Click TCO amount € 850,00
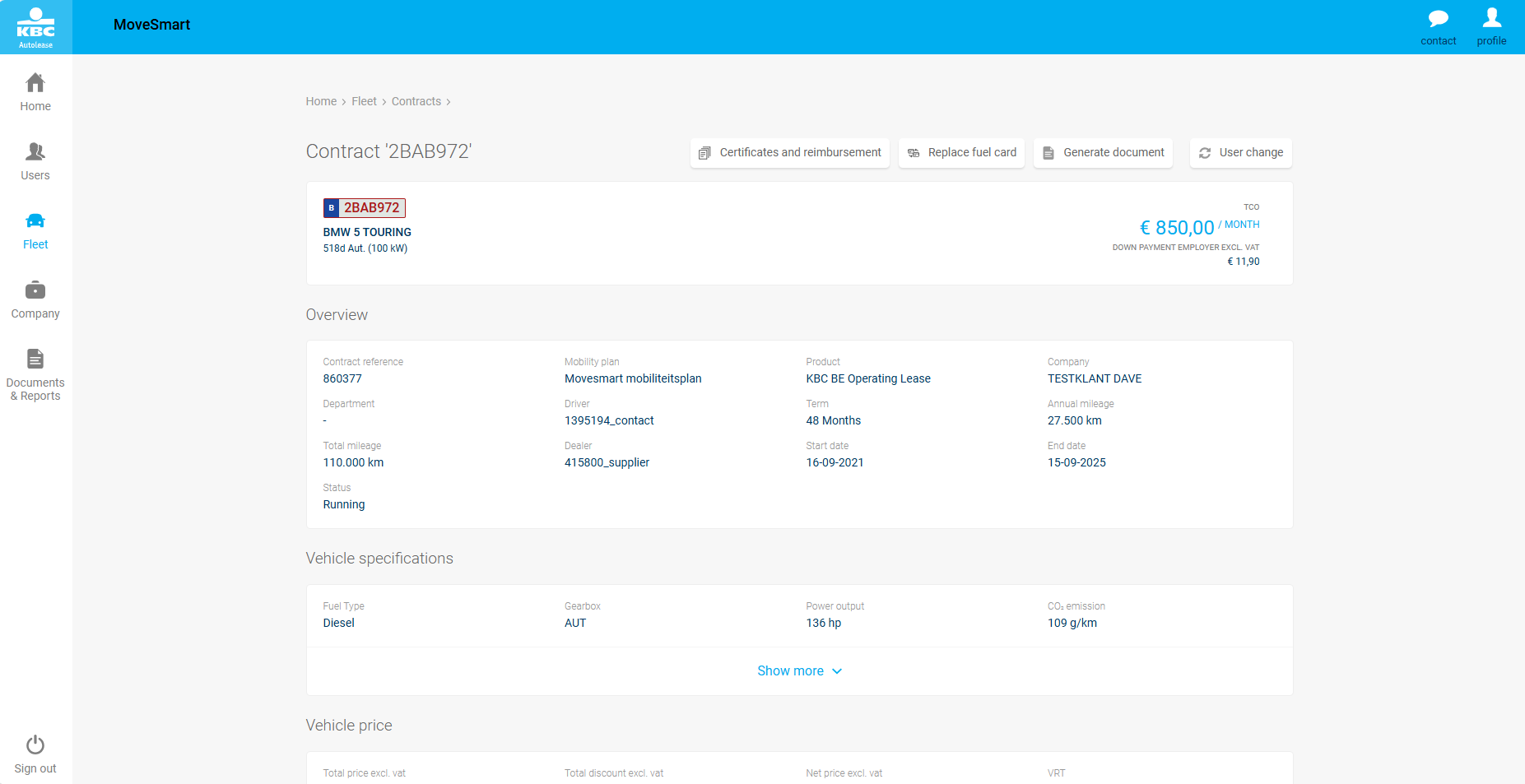Screen dimensions: 1525x784 1177,228
